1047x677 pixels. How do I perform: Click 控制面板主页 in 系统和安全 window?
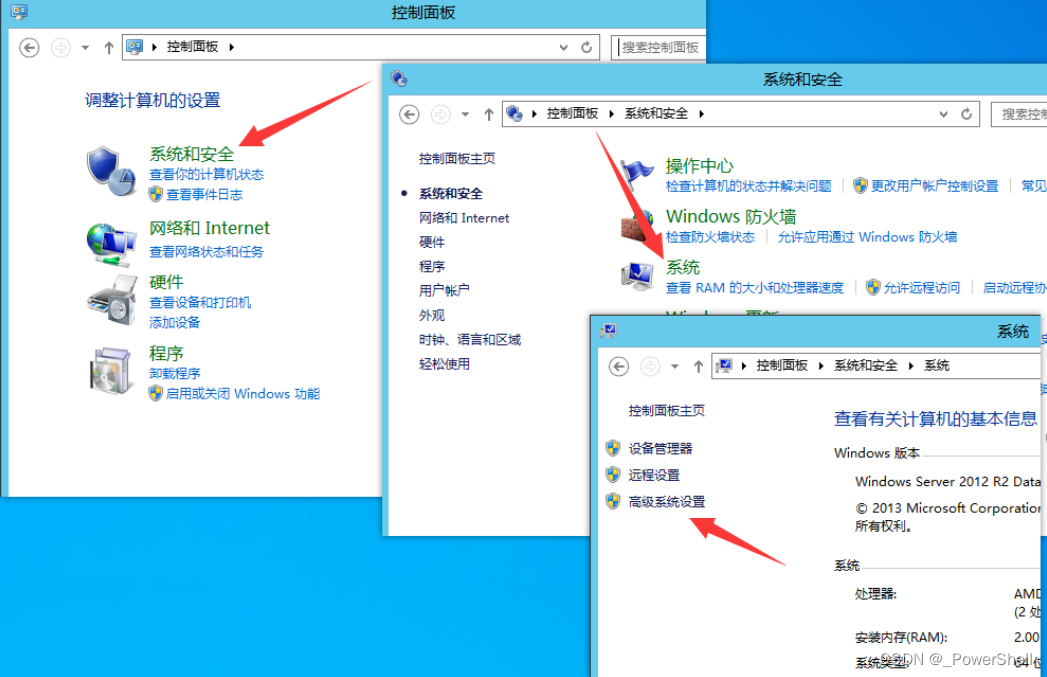[x=457, y=158]
